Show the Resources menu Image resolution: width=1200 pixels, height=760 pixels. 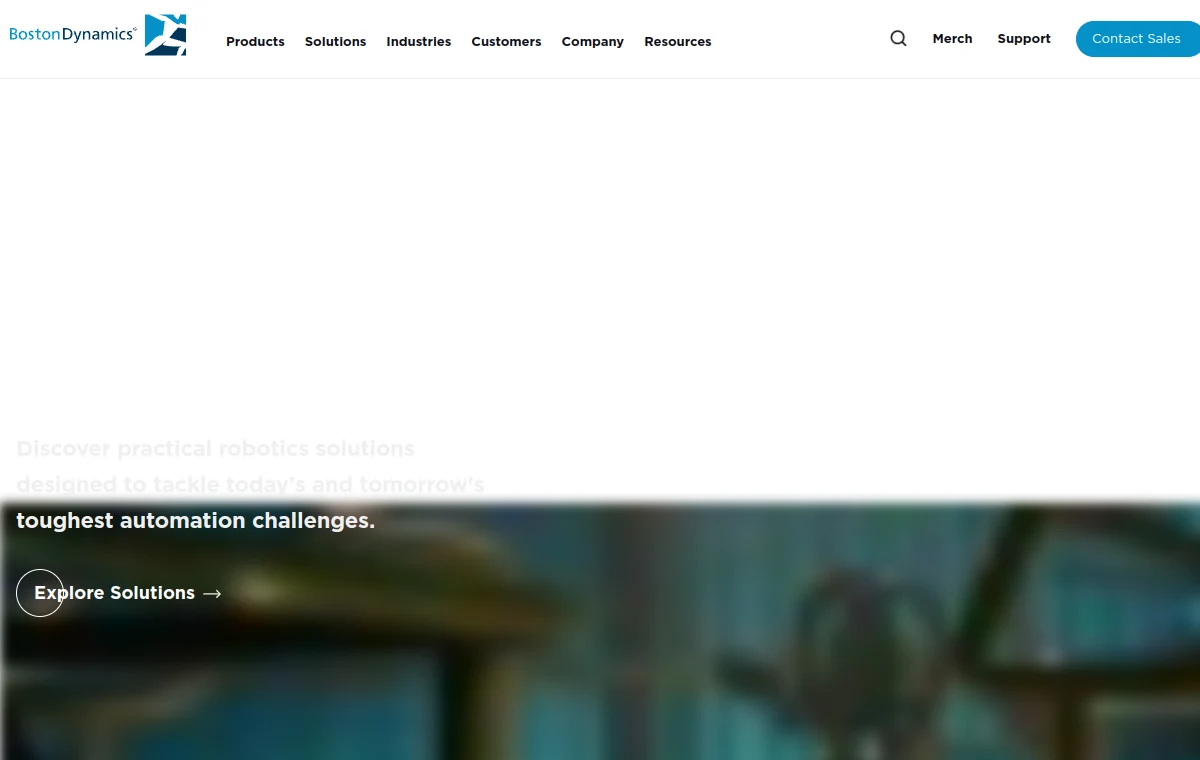[x=678, y=42]
